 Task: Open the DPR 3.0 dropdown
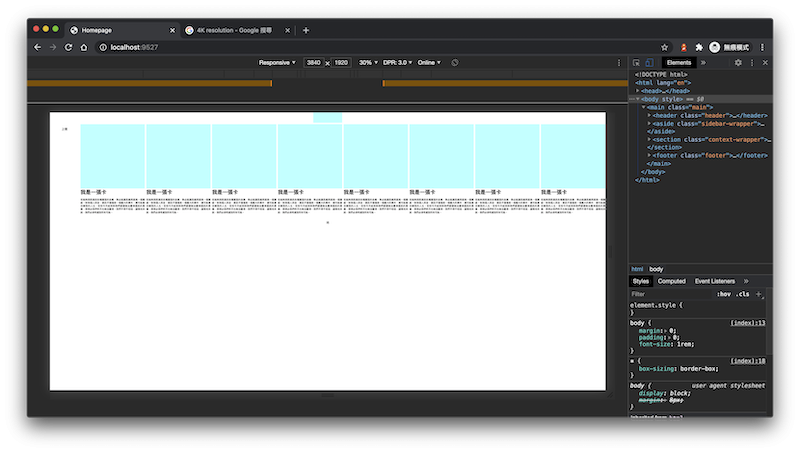(x=397, y=62)
